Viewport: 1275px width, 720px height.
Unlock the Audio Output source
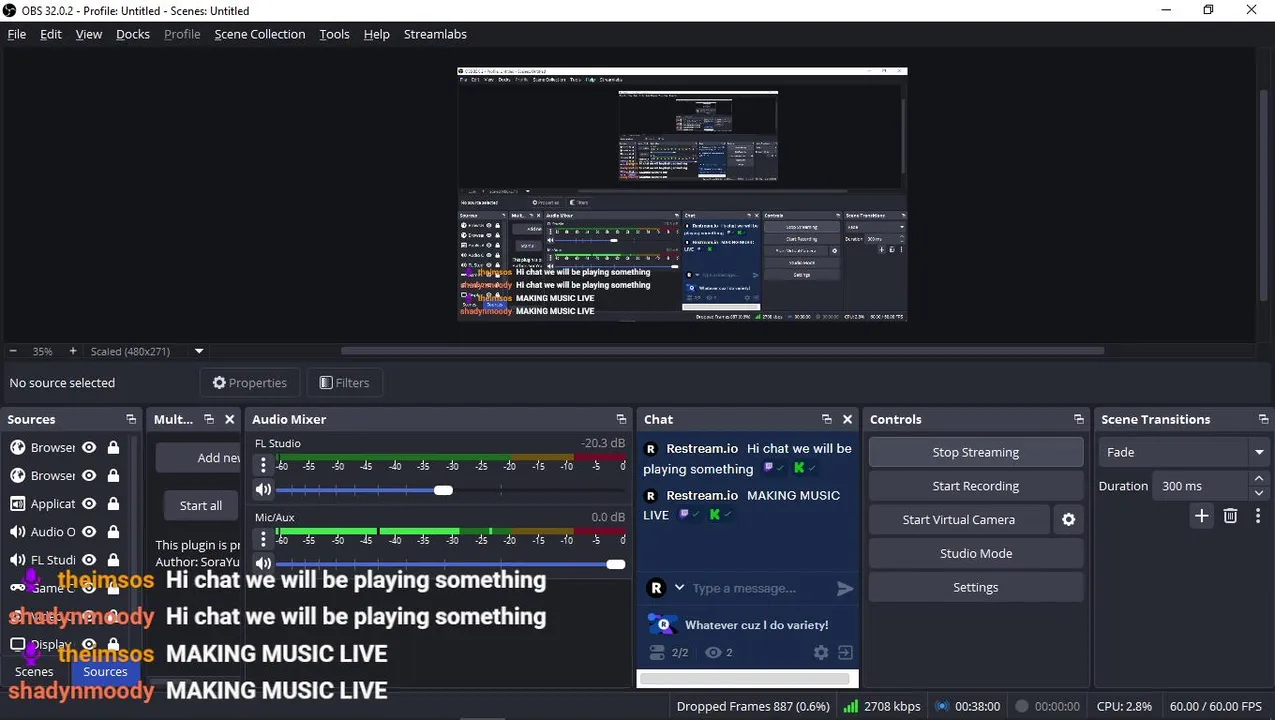click(x=113, y=532)
